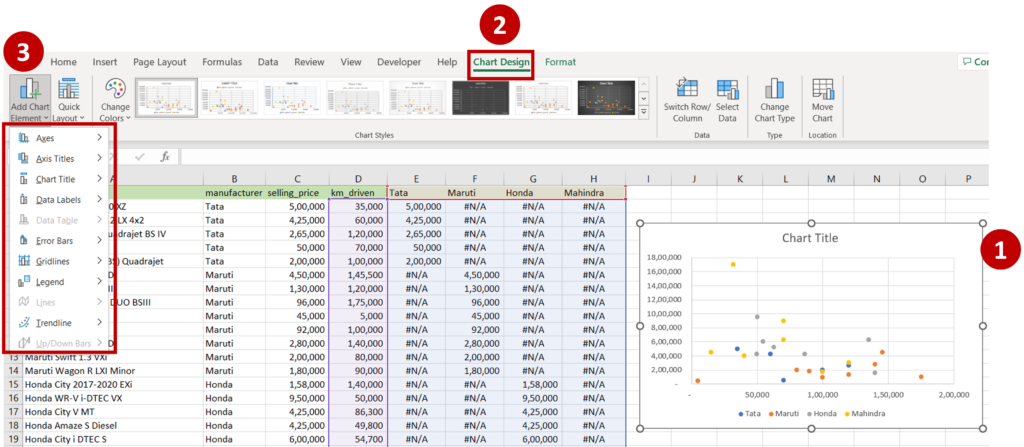Switch to the Insert tab
This screenshot has height=447, width=1024.
click(x=104, y=62)
